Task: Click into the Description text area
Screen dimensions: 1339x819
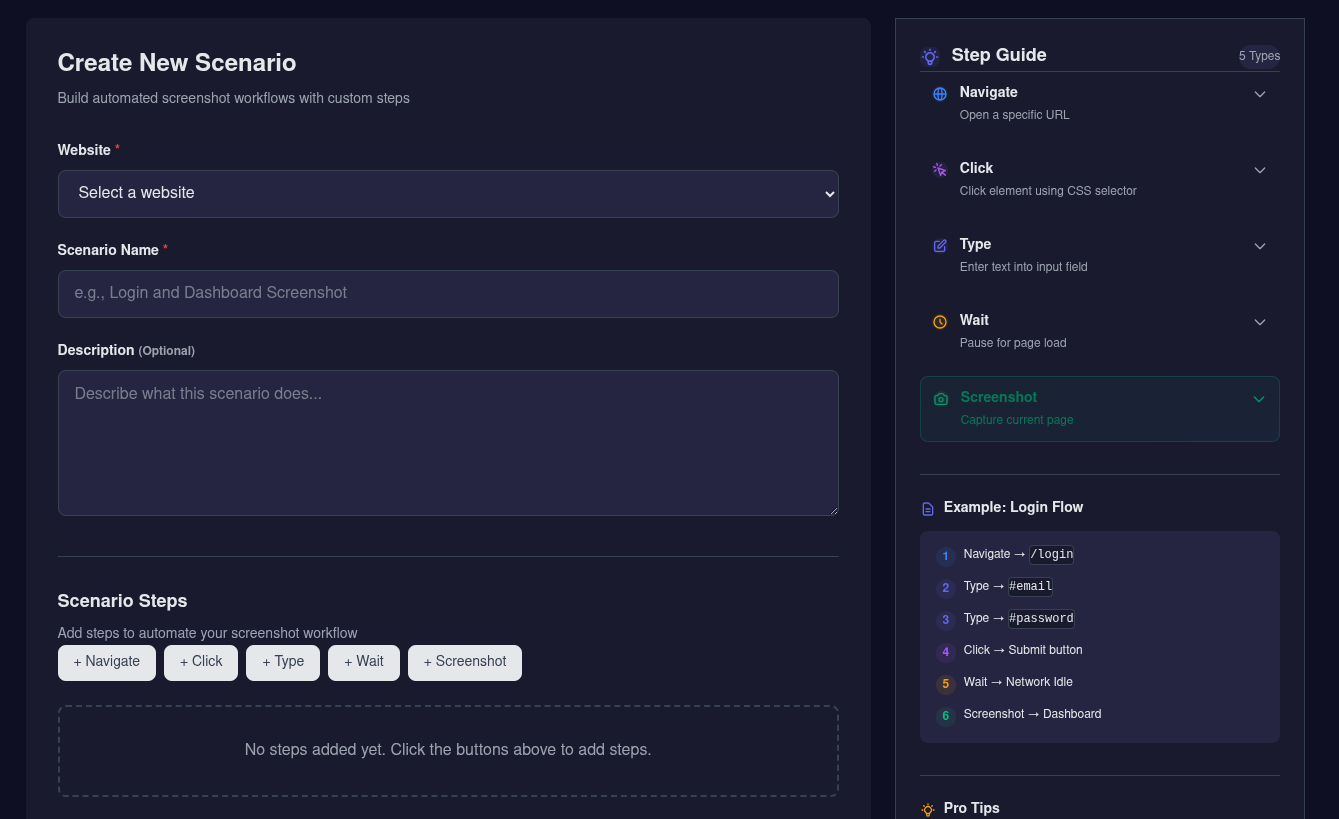Action: pos(448,443)
